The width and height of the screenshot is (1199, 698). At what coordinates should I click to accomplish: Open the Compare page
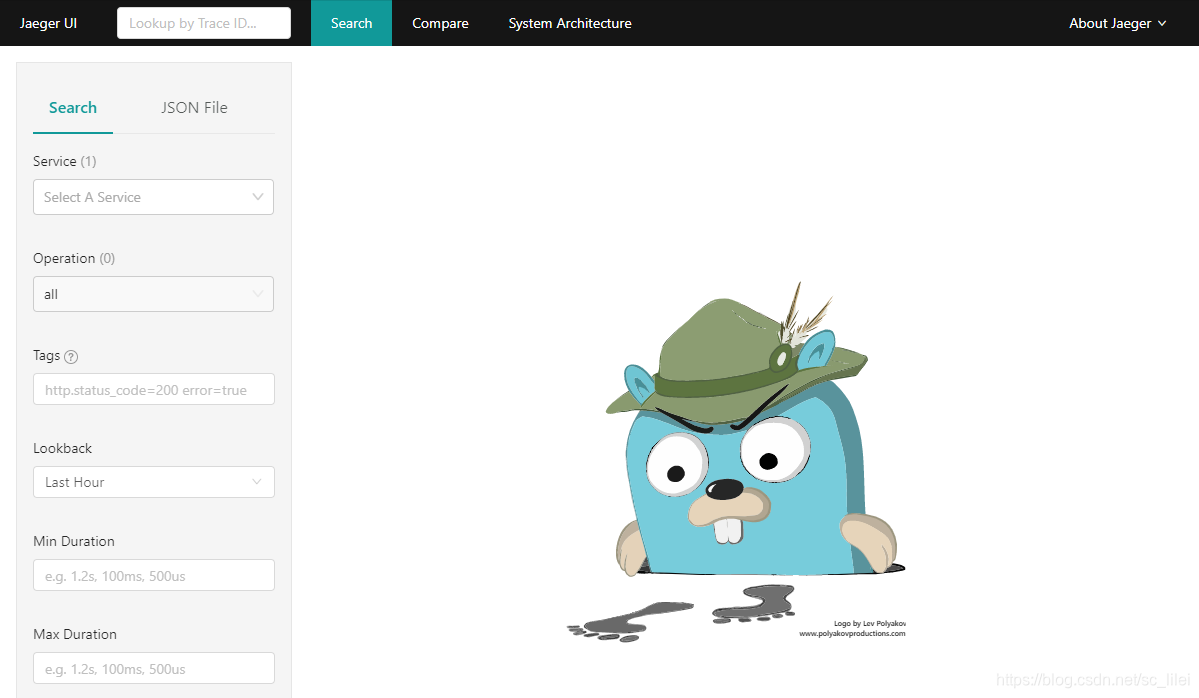coord(440,23)
